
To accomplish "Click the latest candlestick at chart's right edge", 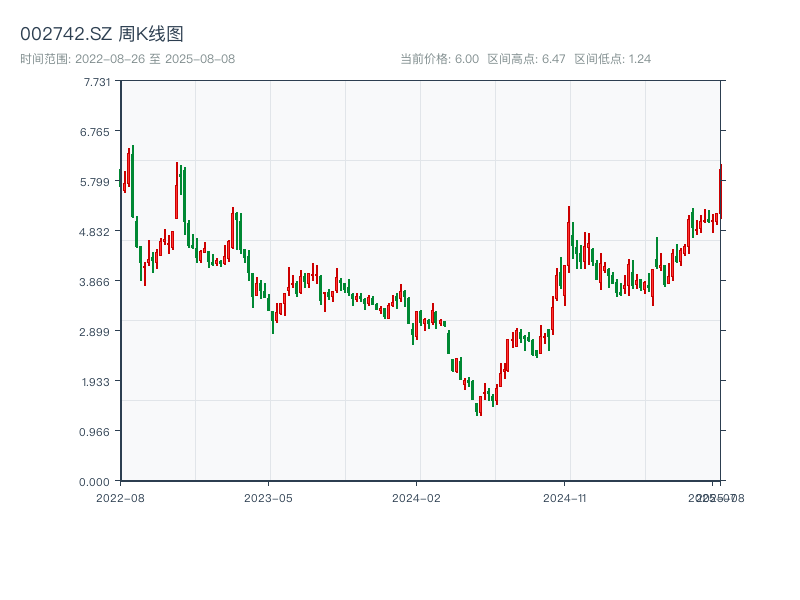I will coord(720,192).
